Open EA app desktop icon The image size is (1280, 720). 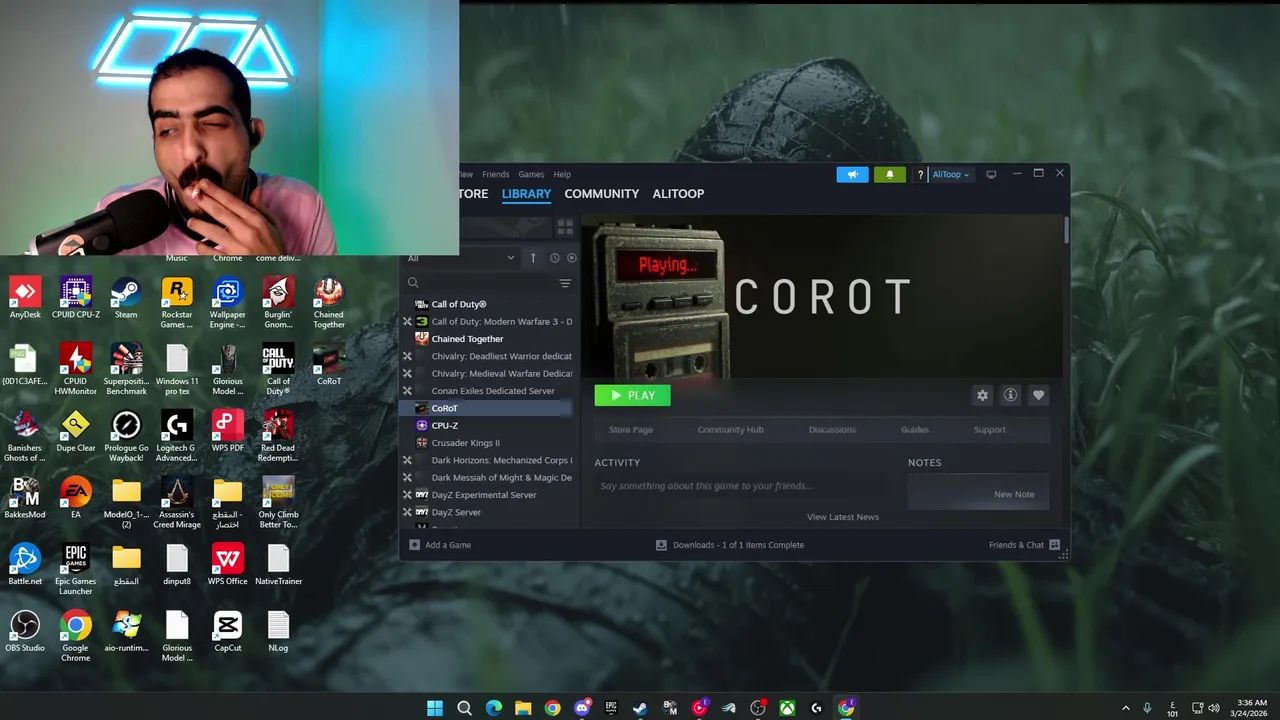click(75, 498)
